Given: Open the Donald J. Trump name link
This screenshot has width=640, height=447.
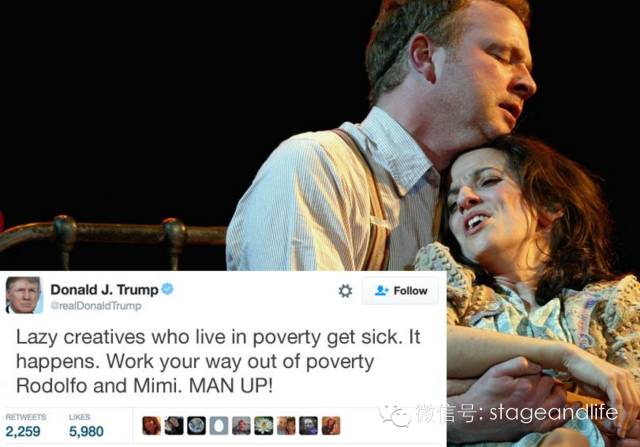Looking at the screenshot, I should click(104, 289).
